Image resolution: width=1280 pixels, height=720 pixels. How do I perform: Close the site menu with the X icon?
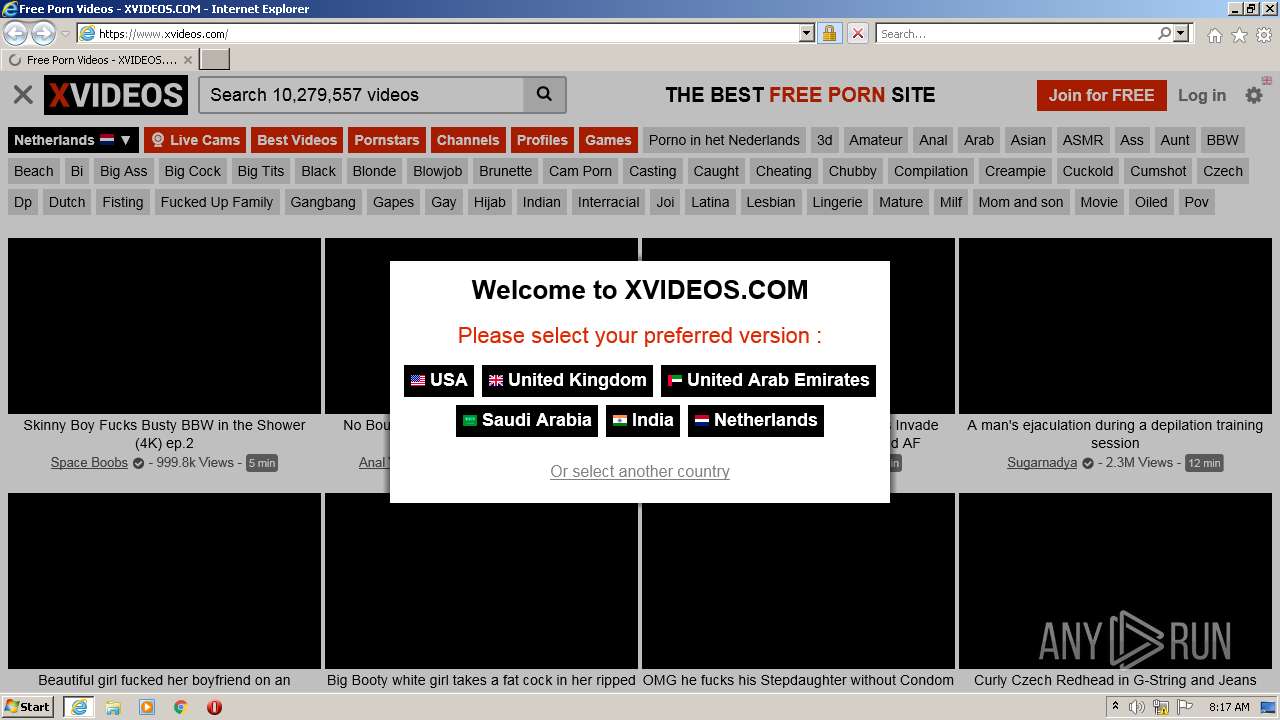click(22, 95)
